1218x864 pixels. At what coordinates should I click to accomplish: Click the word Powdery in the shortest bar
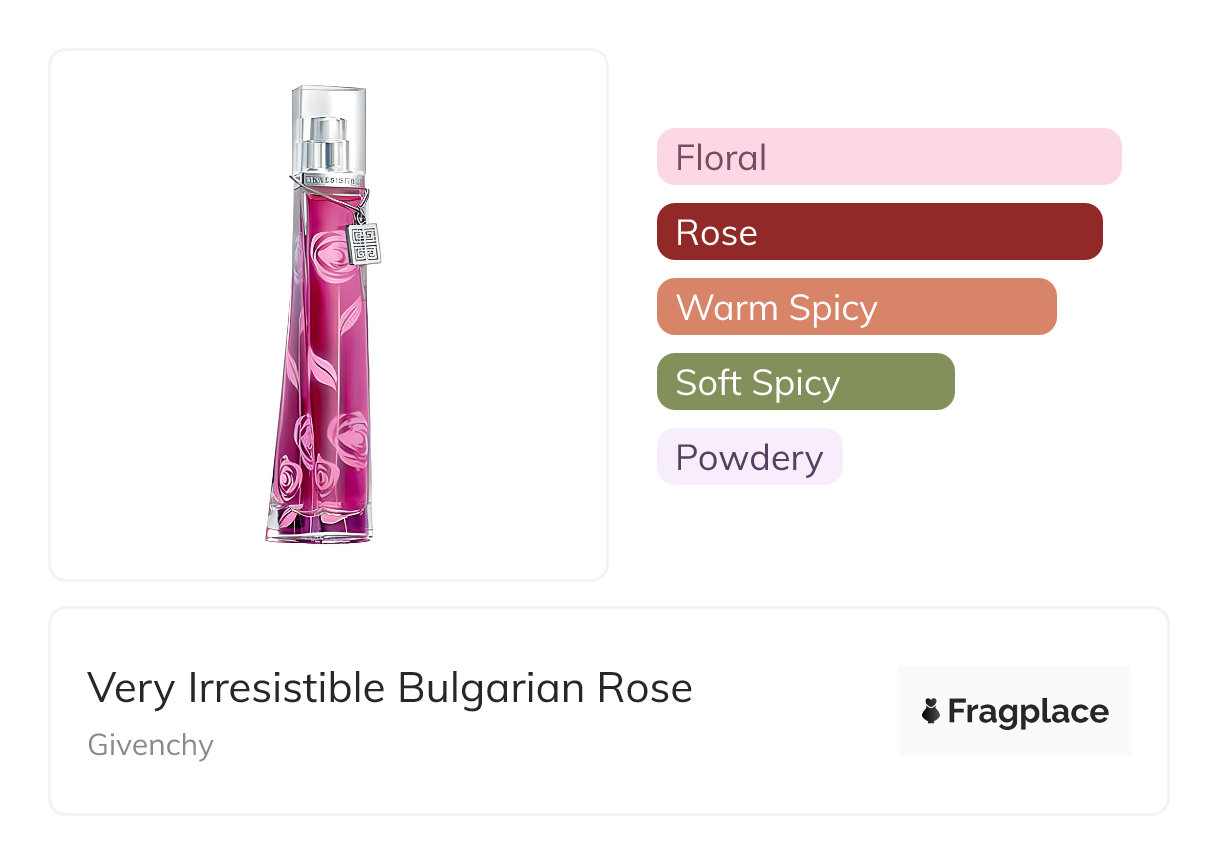pyautogui.click(x=749, y=458)
